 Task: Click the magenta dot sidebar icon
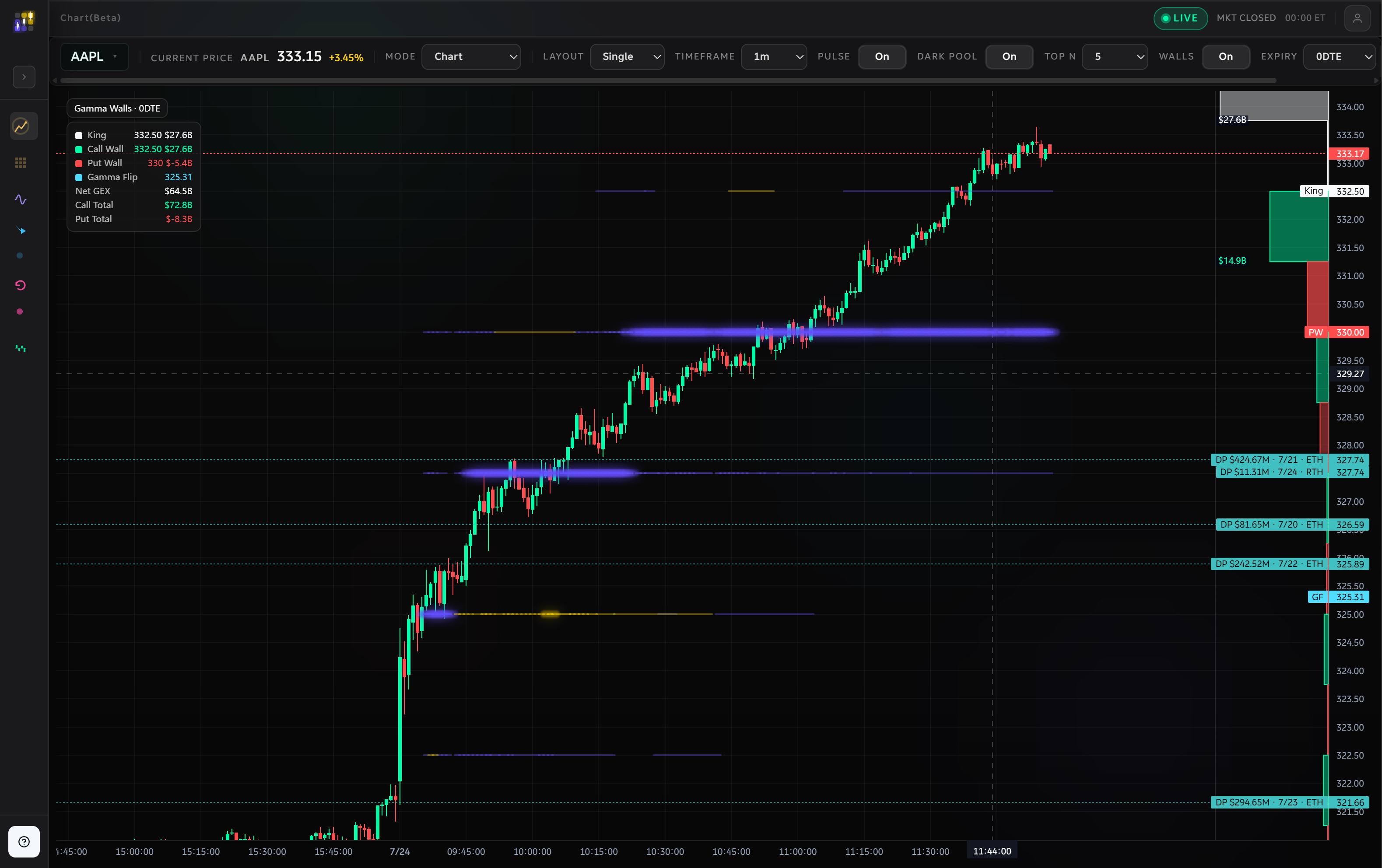pos(20,311)
